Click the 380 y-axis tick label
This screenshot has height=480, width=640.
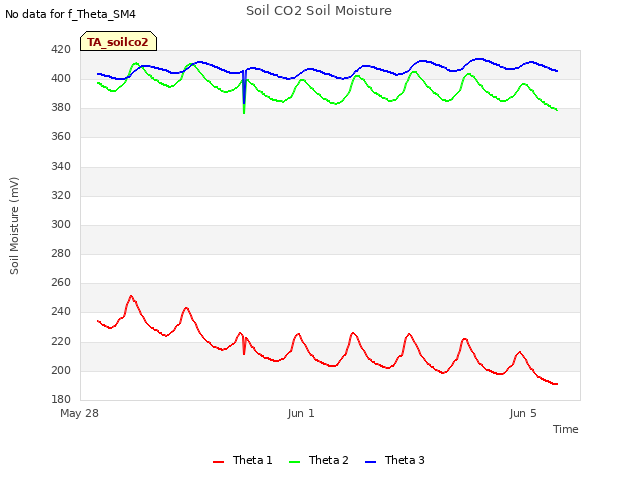(x=61, y=108)
